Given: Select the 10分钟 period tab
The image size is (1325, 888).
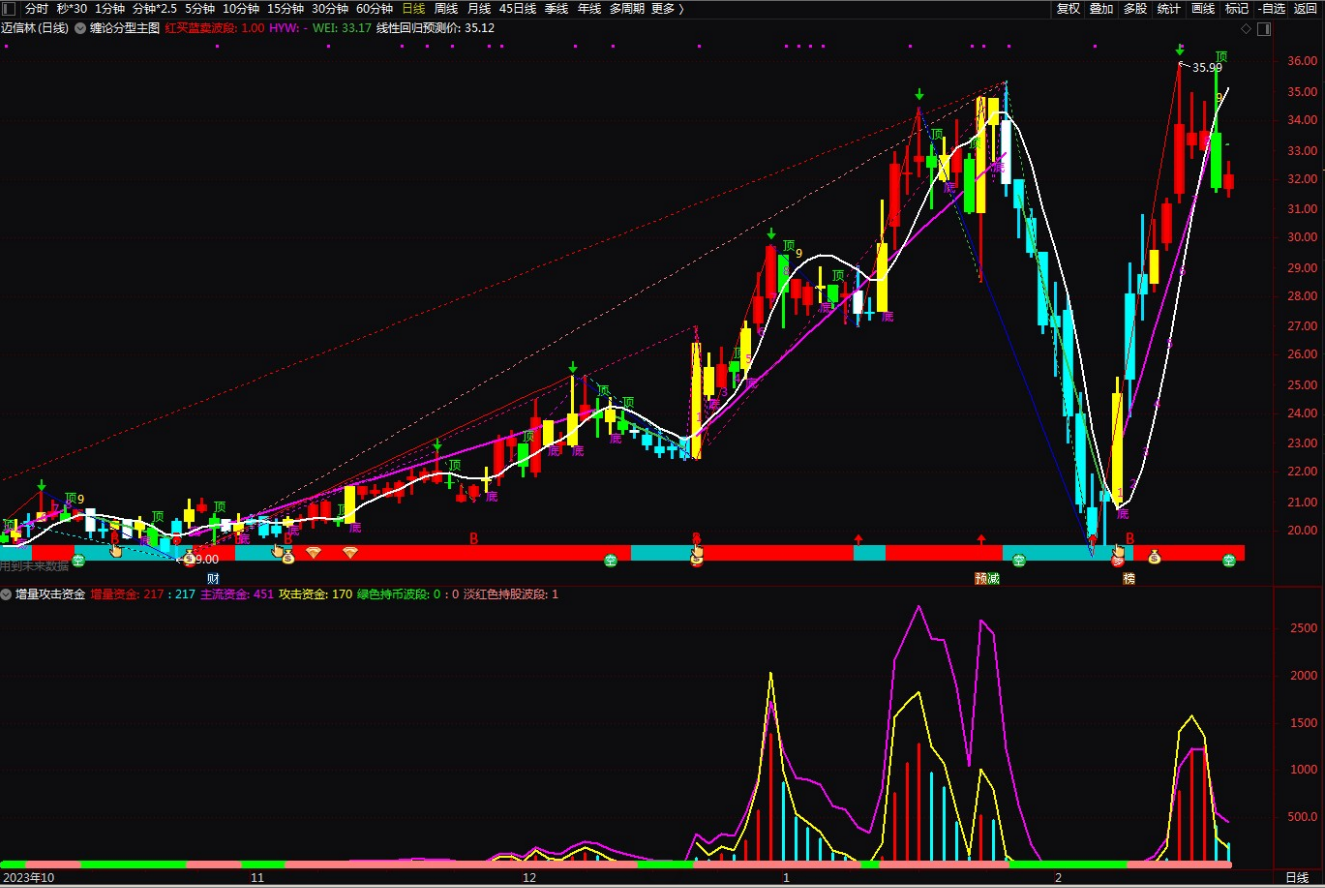Looking at the screenshot, I should 241,8.
